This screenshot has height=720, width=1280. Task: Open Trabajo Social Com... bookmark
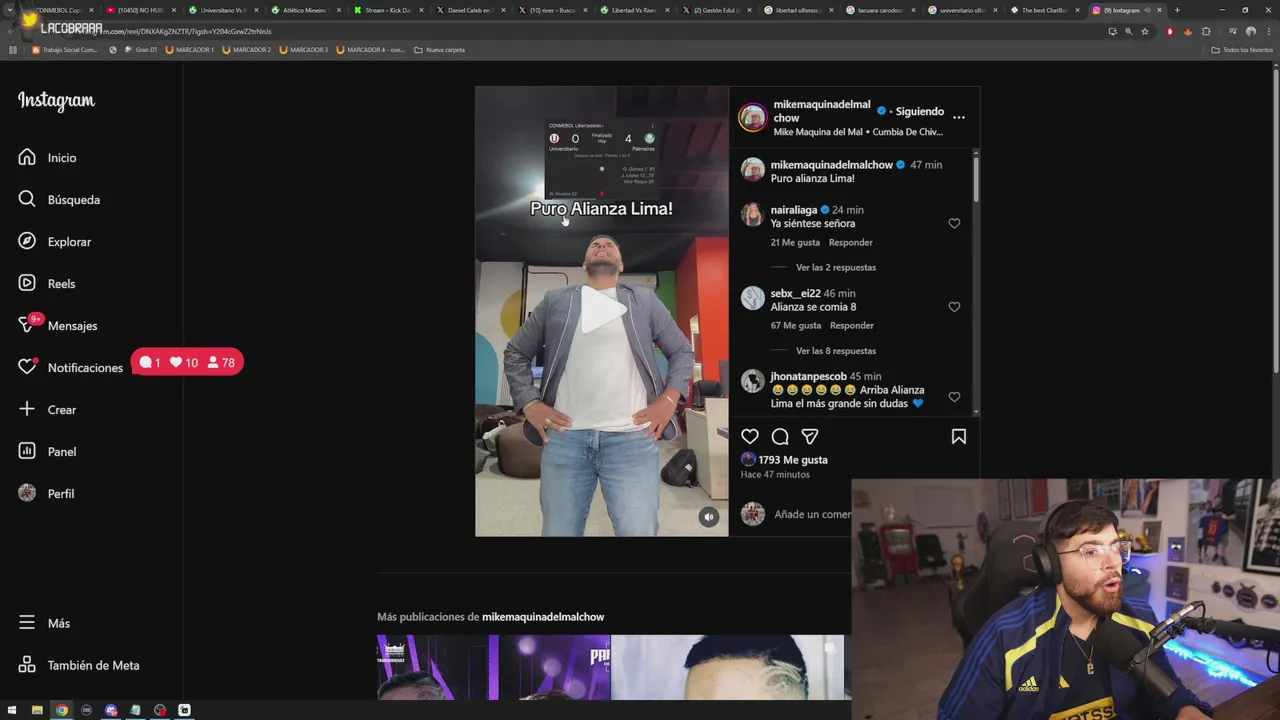[x=64, y=49]
